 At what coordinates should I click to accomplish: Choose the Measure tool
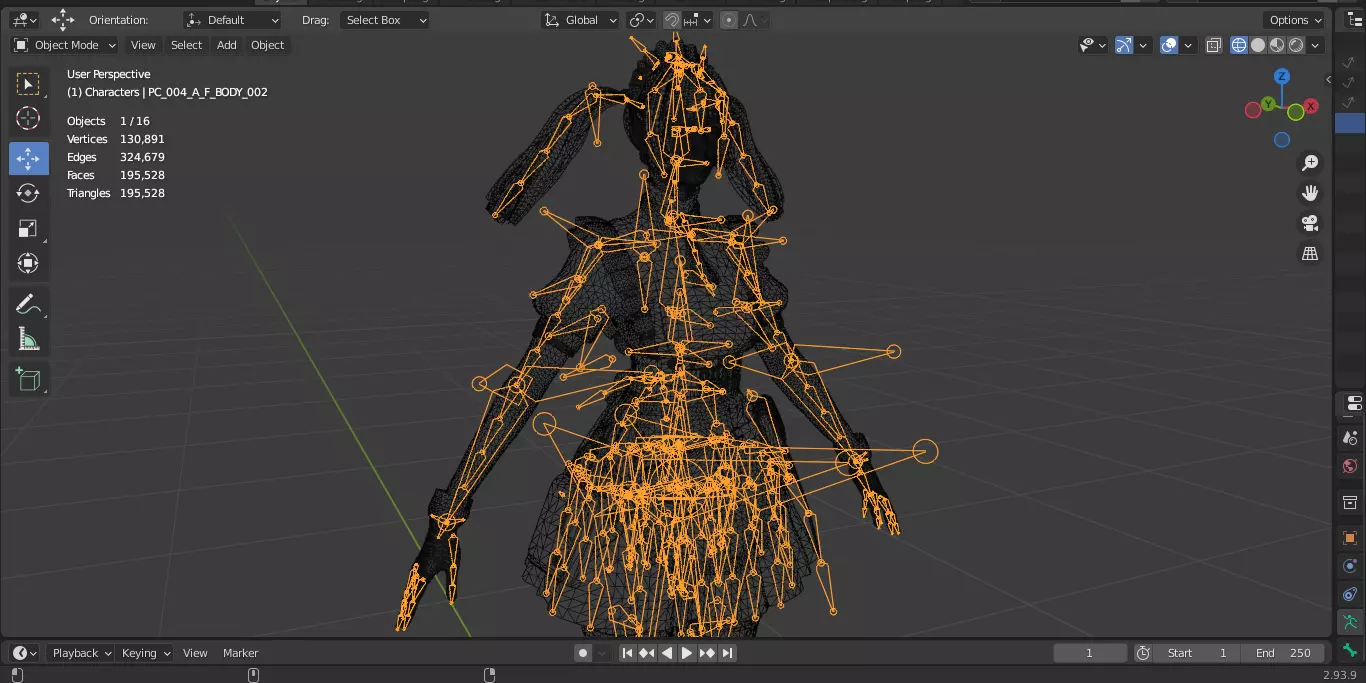pos(28,340)
